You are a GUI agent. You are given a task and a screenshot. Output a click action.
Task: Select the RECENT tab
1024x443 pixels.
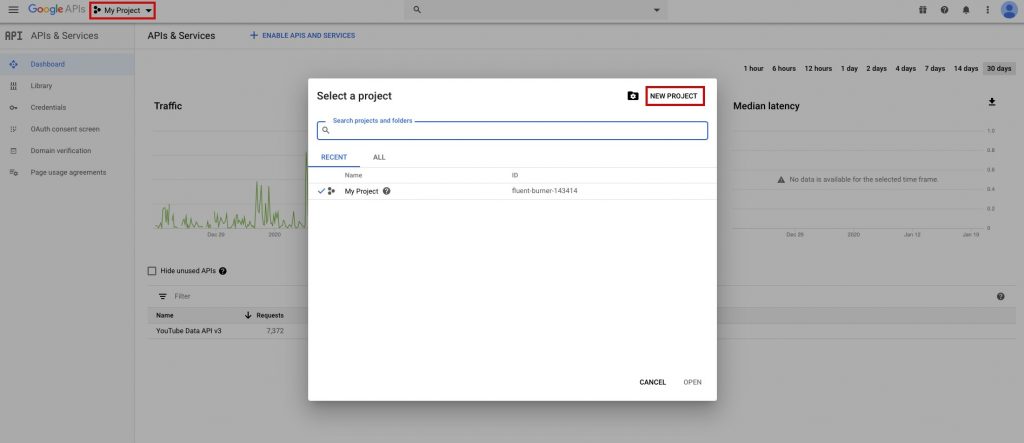[x=334, y=157]
